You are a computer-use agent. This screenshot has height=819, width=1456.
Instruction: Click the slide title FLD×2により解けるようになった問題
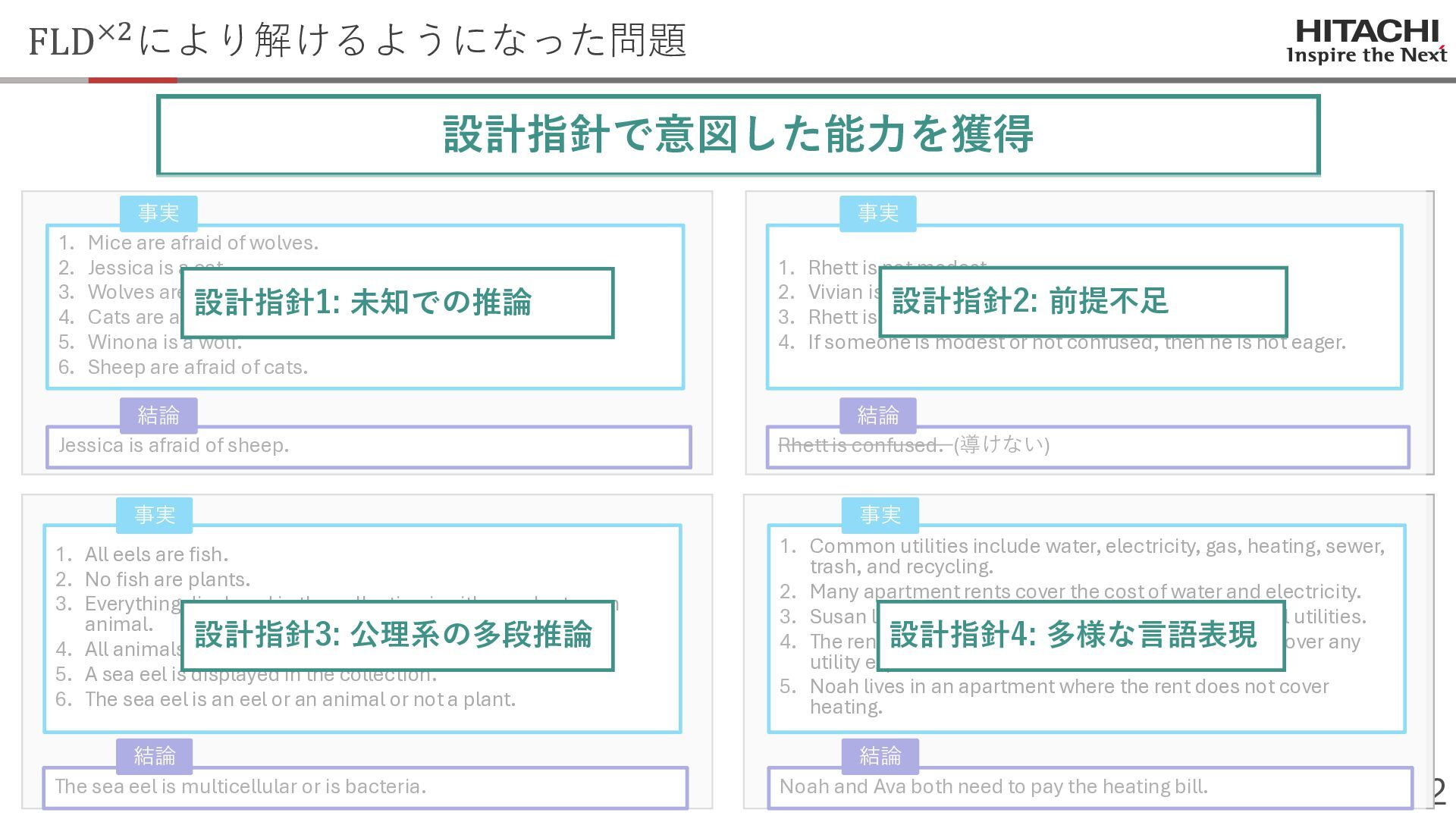(x=357, y=40)
